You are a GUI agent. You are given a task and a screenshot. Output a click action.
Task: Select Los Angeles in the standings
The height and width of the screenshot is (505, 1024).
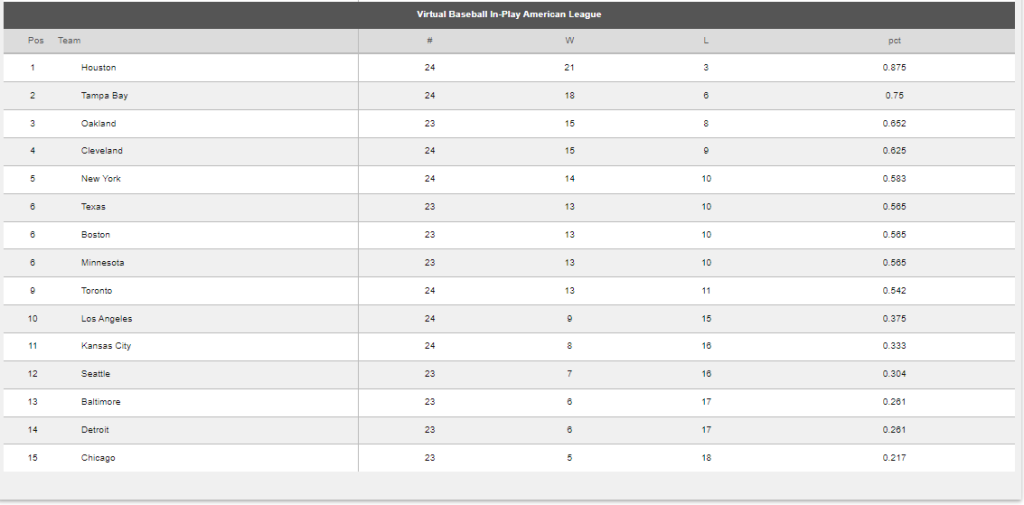pos(107,319)
